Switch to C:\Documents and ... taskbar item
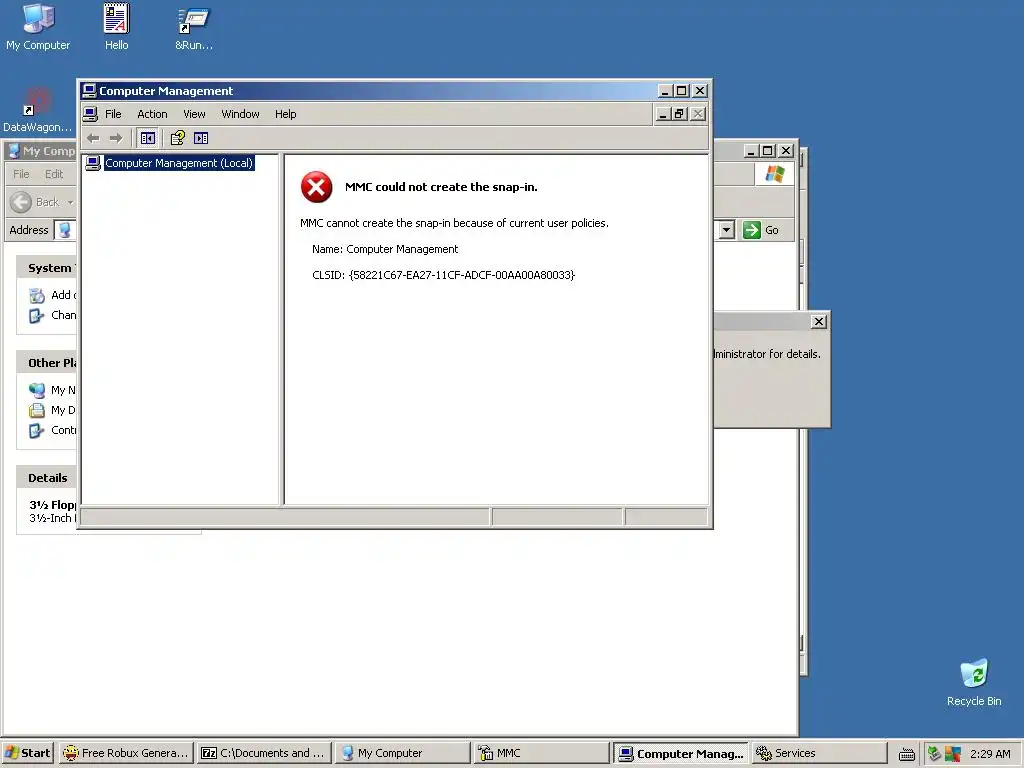 264,753
